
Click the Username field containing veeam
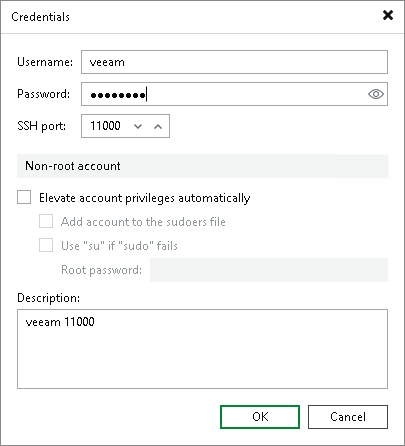click(234, 62)
